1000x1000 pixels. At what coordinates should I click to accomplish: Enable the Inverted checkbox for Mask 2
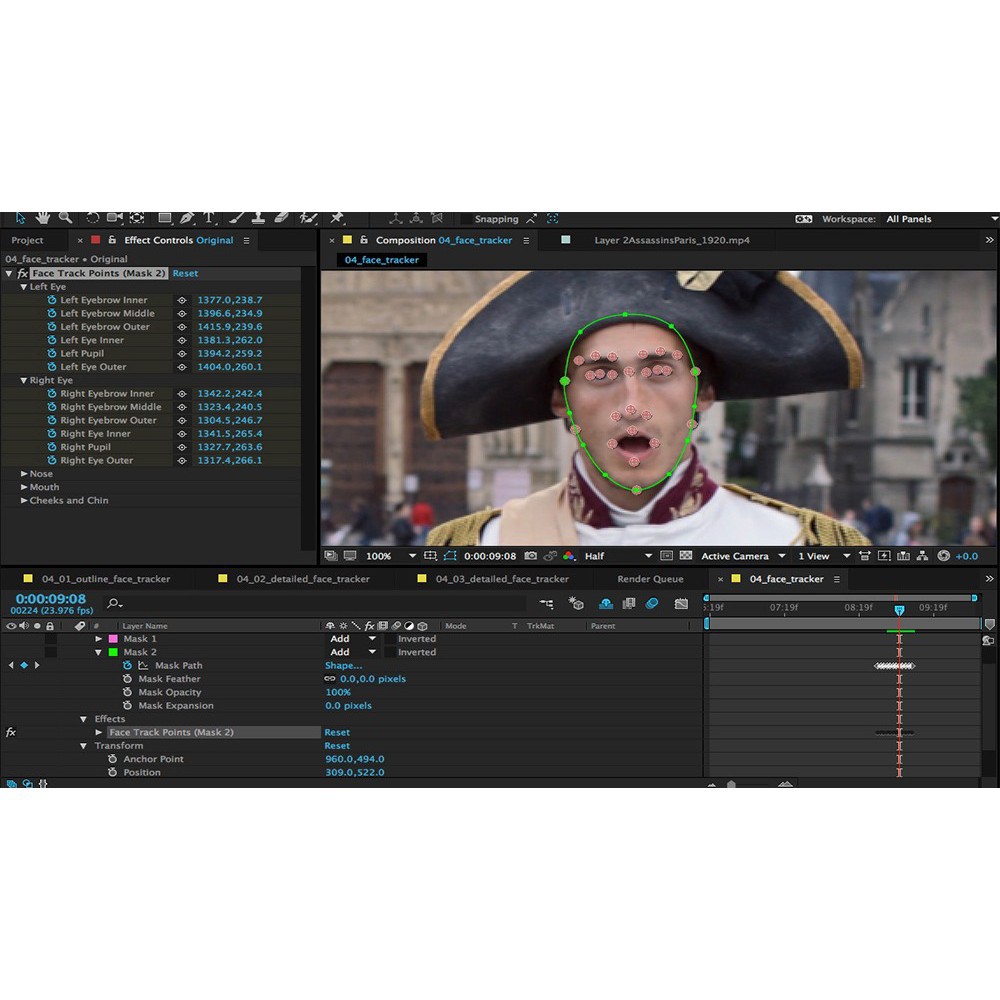(390, 652)
